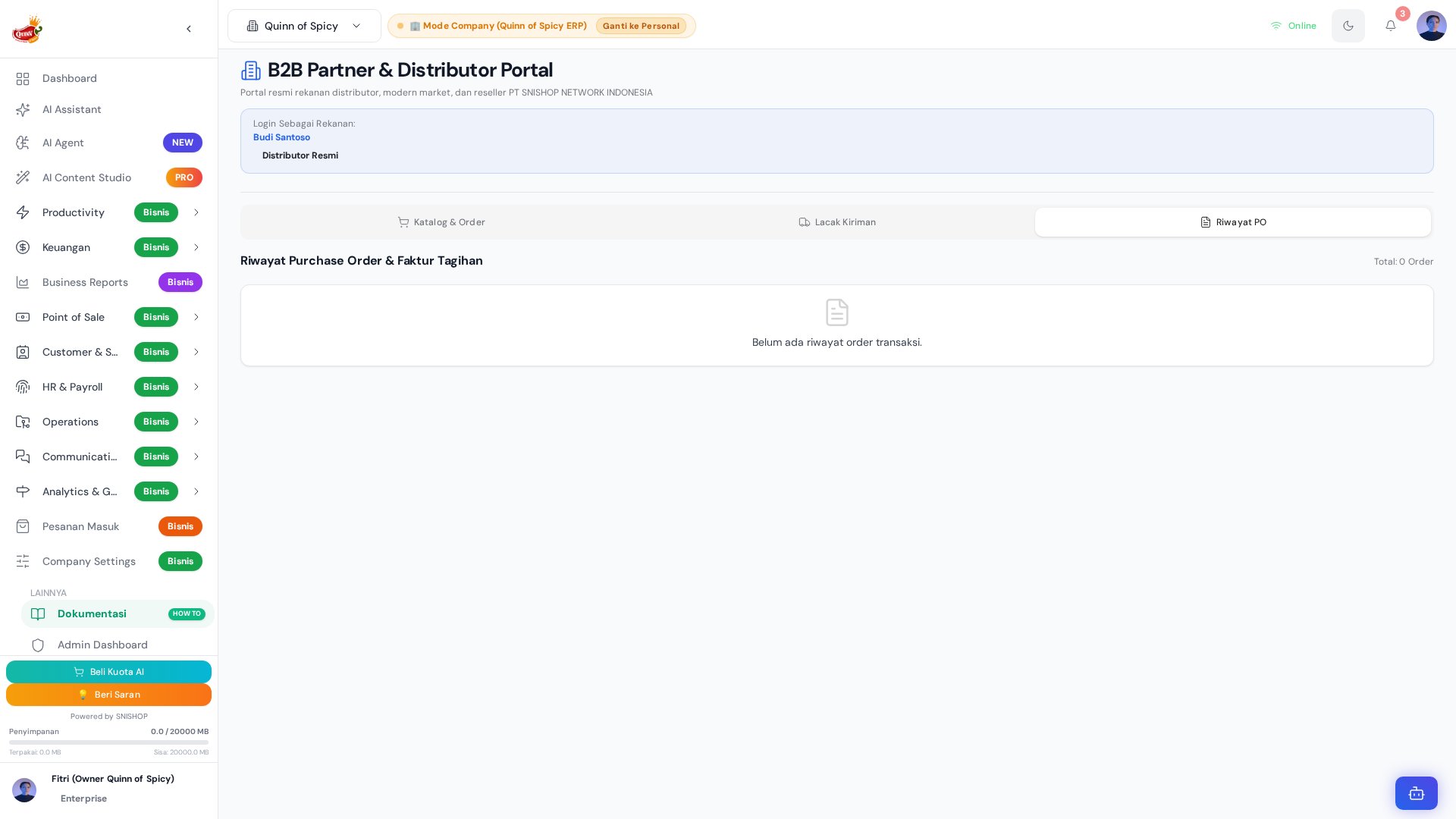
Task: Expand the Productivity menu
Action: coord(108,212)
